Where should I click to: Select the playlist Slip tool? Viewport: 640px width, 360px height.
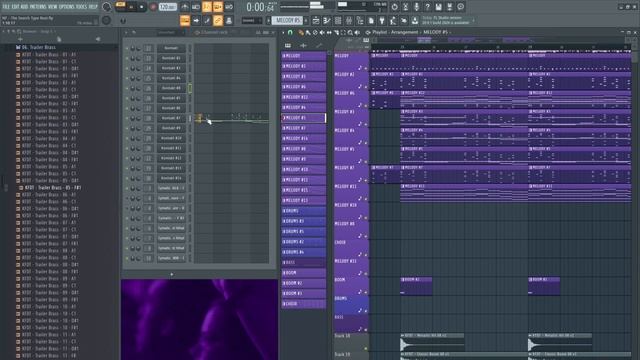[329, 32]
